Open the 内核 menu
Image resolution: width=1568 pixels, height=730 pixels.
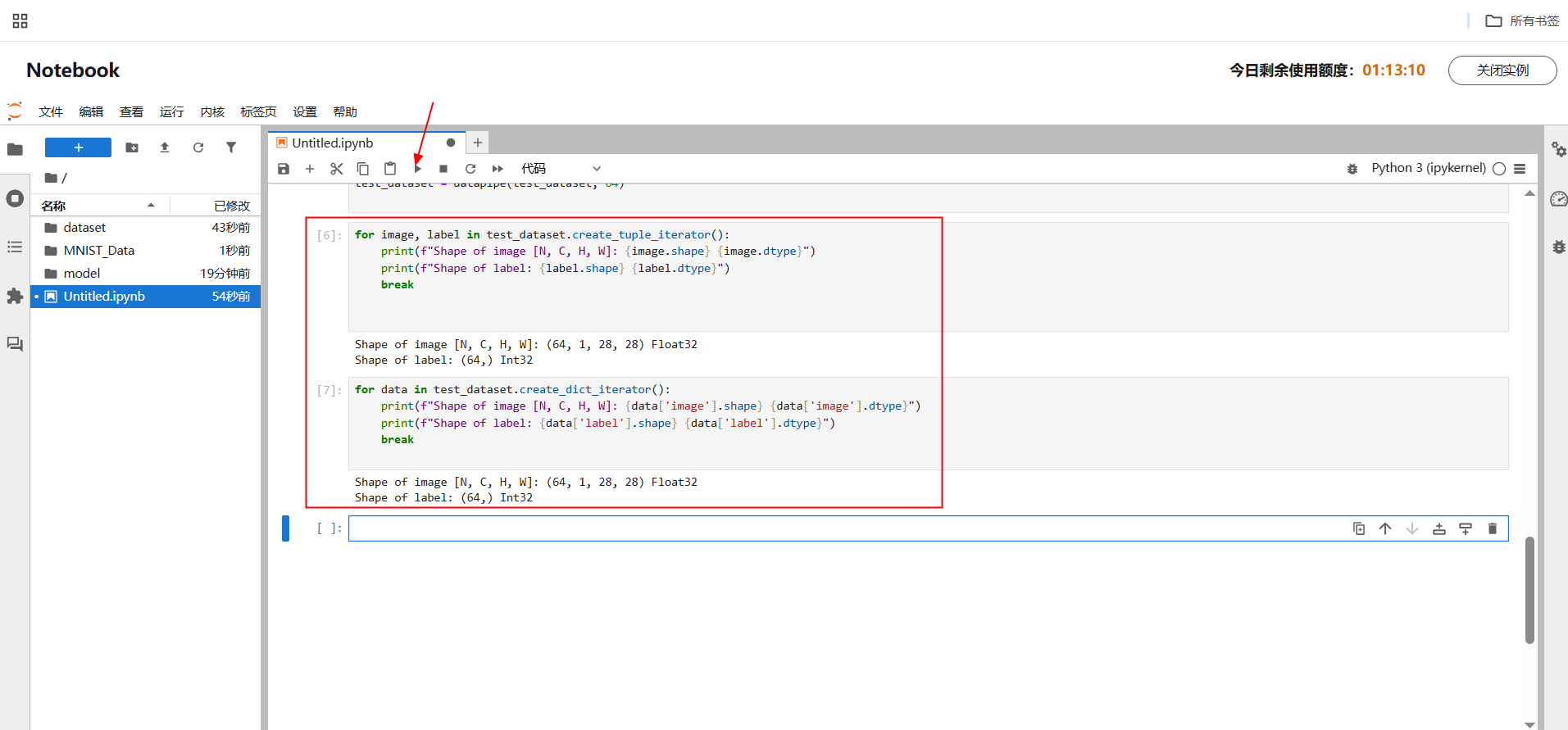click(212, 111)
